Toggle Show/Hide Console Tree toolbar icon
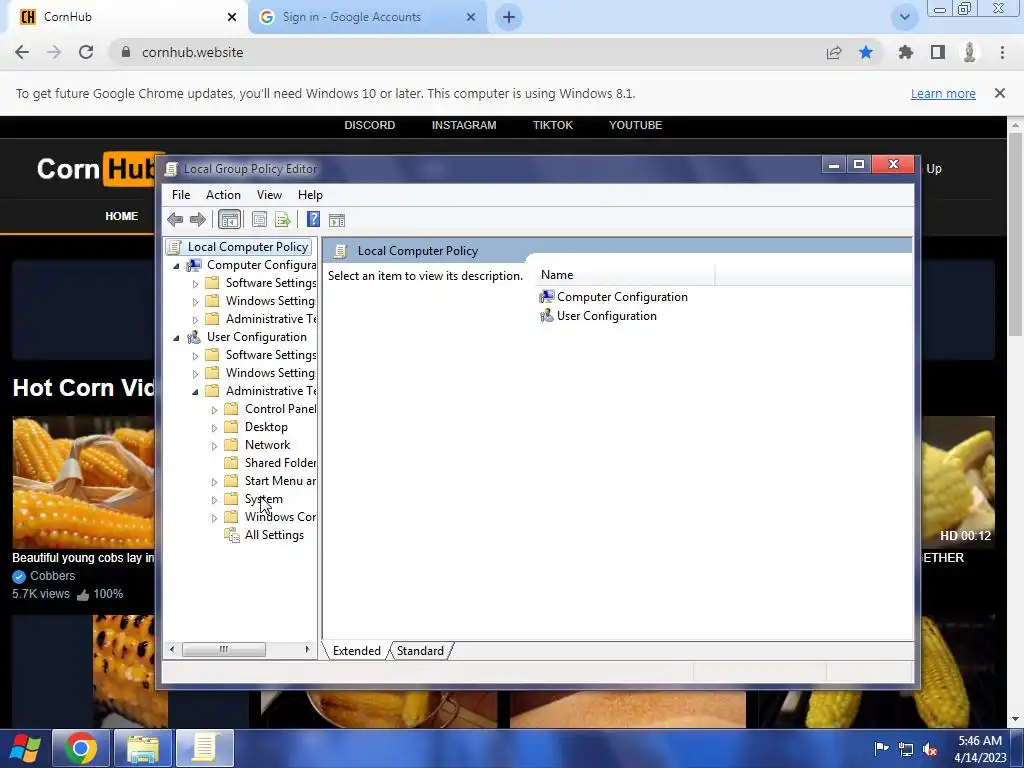1024x768 pixels. [229, 220]
